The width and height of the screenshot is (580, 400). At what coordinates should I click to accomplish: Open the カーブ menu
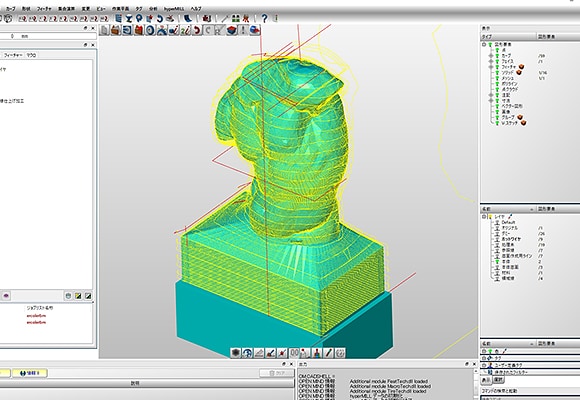coord(10,8)
